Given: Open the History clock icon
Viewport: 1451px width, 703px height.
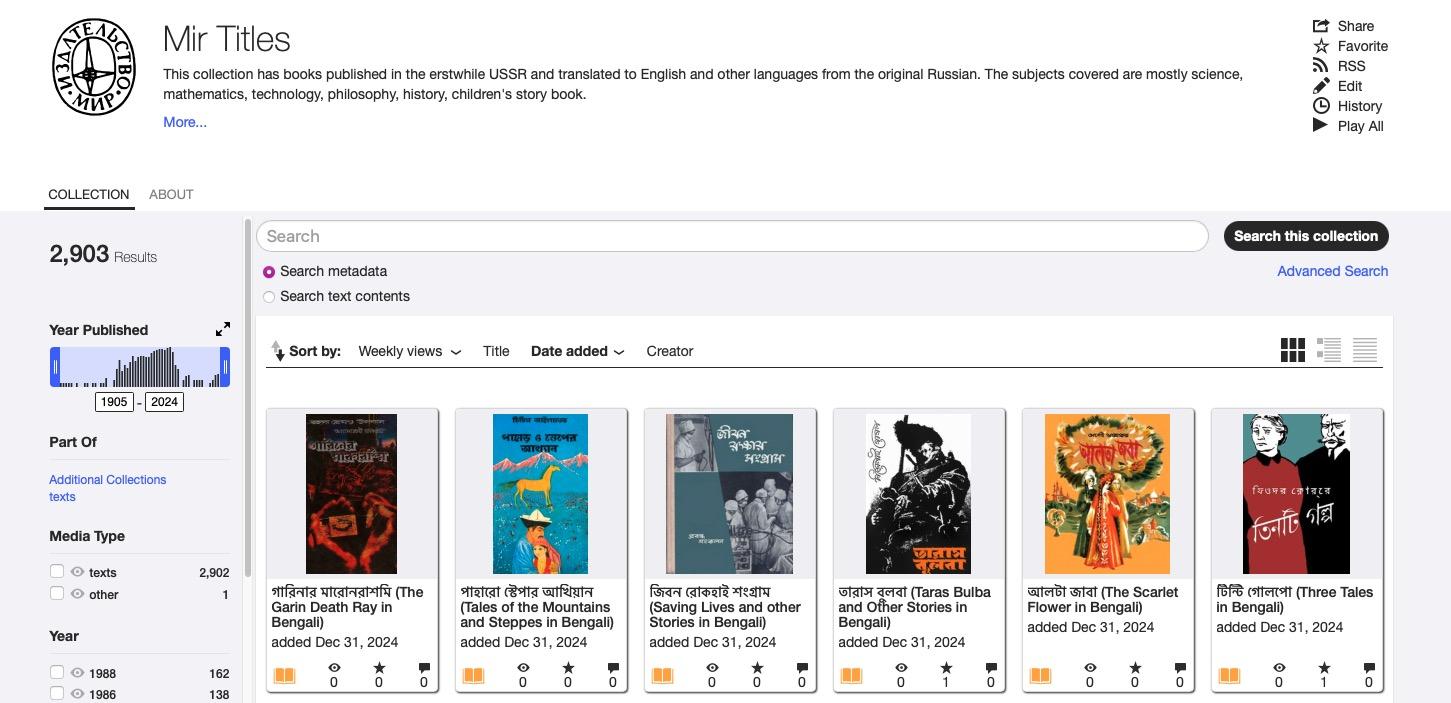Looking at the screenshot, I should click(x=1321, y=106).
